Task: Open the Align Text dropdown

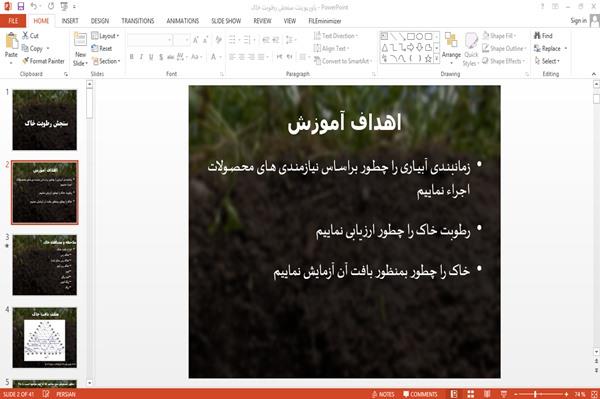Action: [331, 48]
